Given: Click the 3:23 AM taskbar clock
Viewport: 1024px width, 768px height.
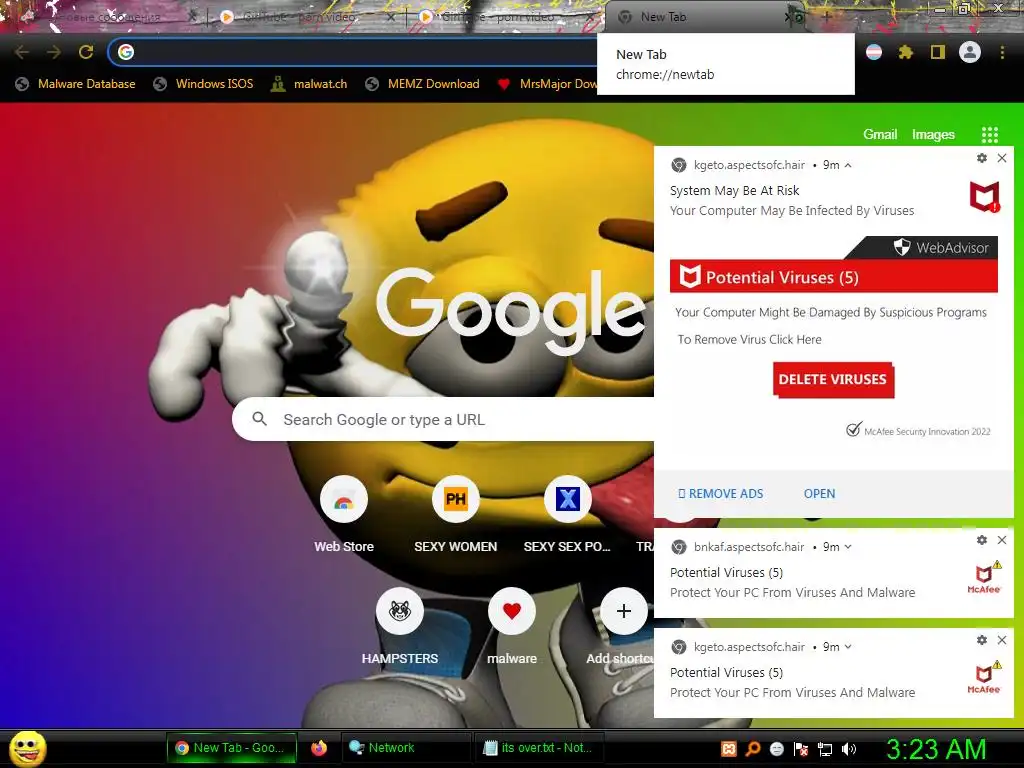Looking at the screenshot, I should tap(936, 749).
